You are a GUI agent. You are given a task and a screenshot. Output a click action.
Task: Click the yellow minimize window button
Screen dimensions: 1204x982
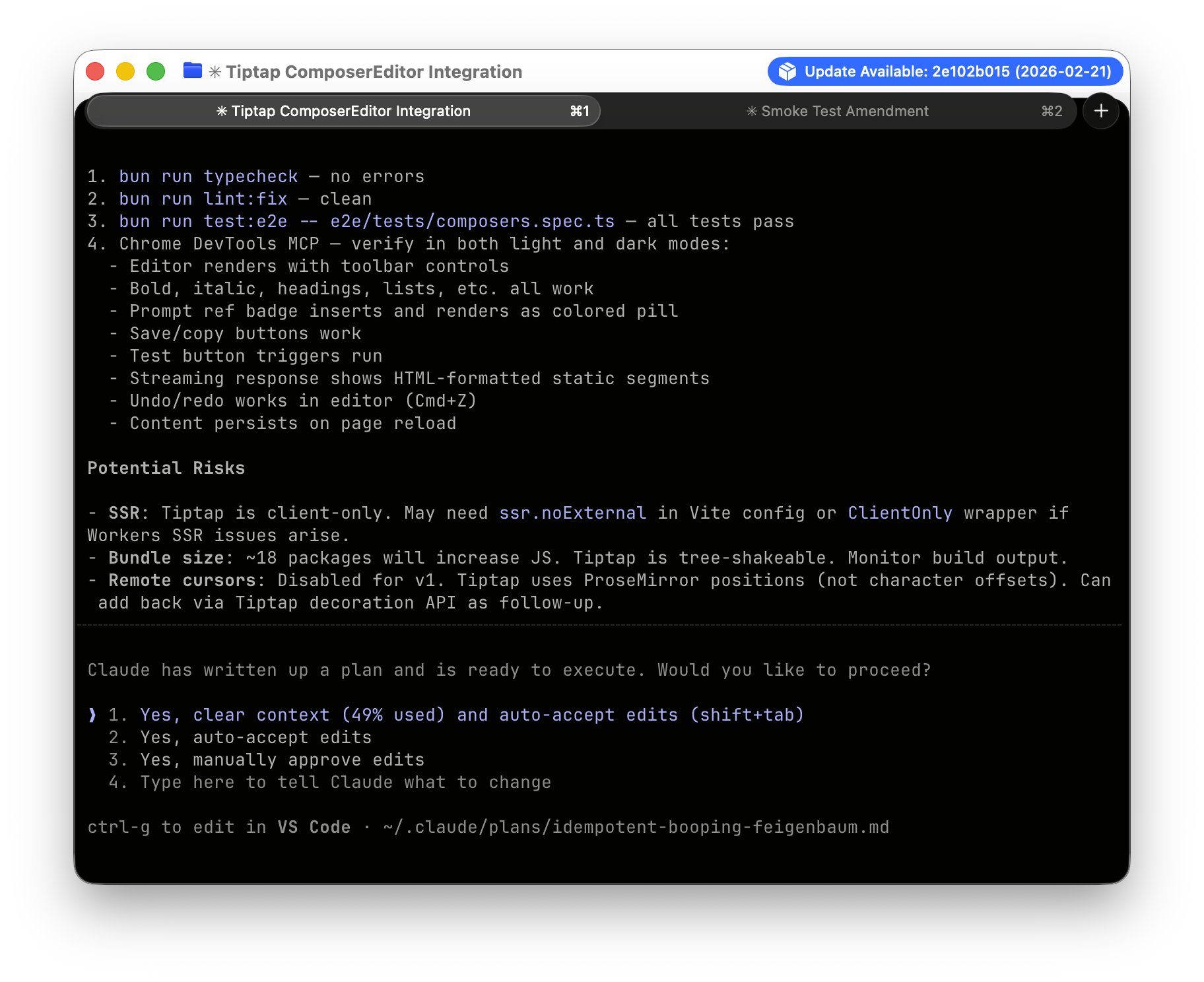pos(125,71)
